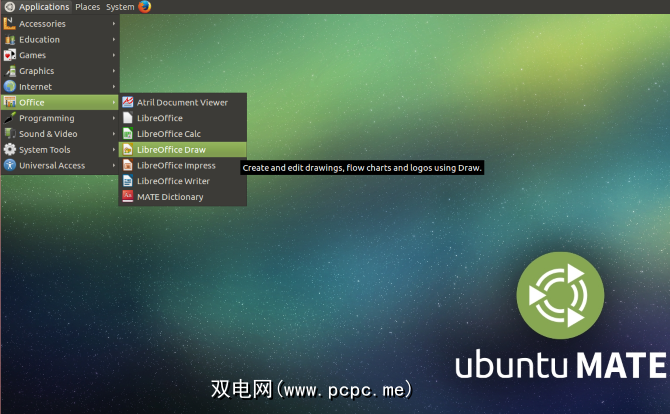
Task: Launch the generic LibreOffice entry
Action: pos(160,118)
